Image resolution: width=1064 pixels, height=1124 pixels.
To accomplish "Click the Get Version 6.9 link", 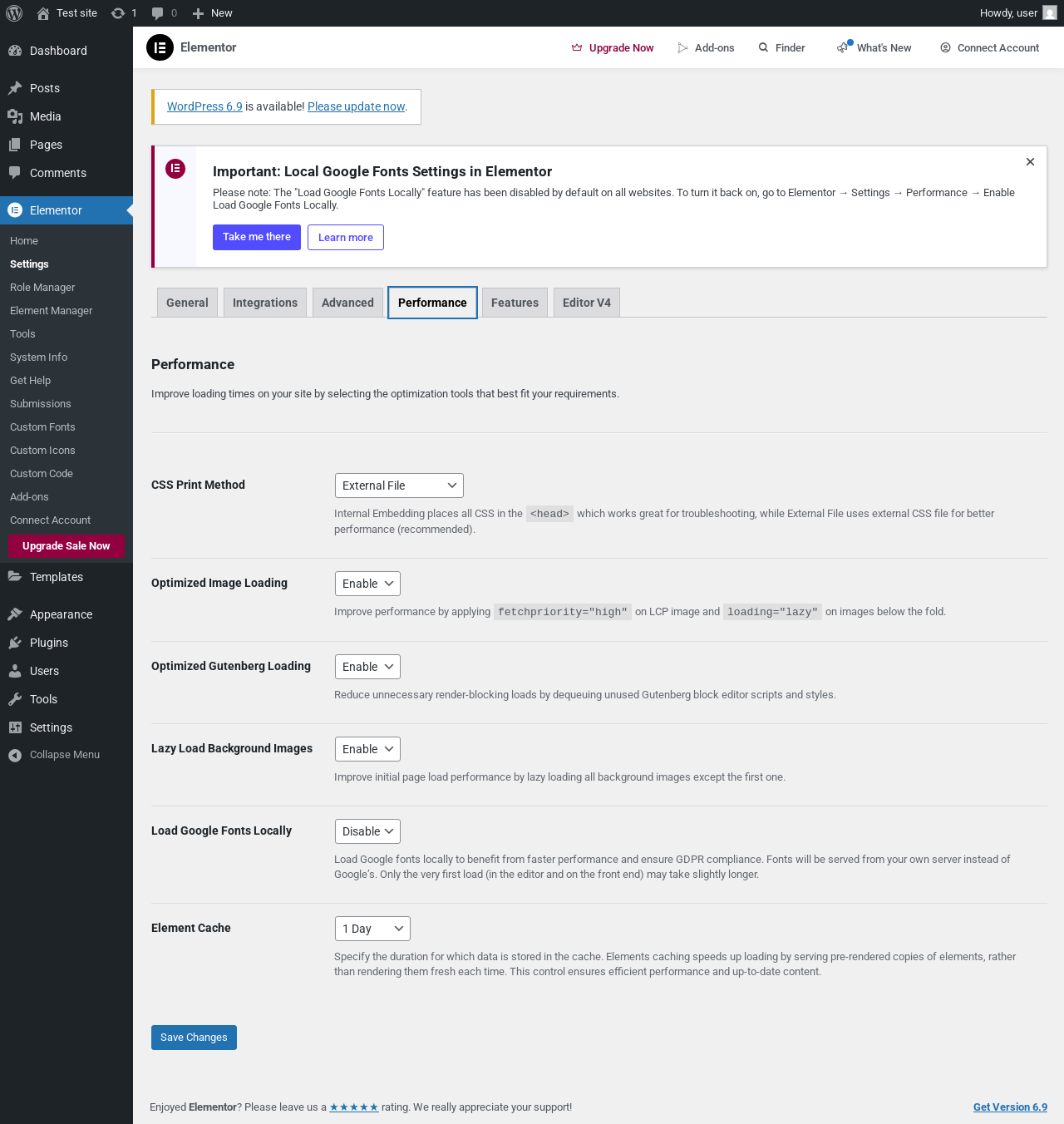I will [1010, 1107].
